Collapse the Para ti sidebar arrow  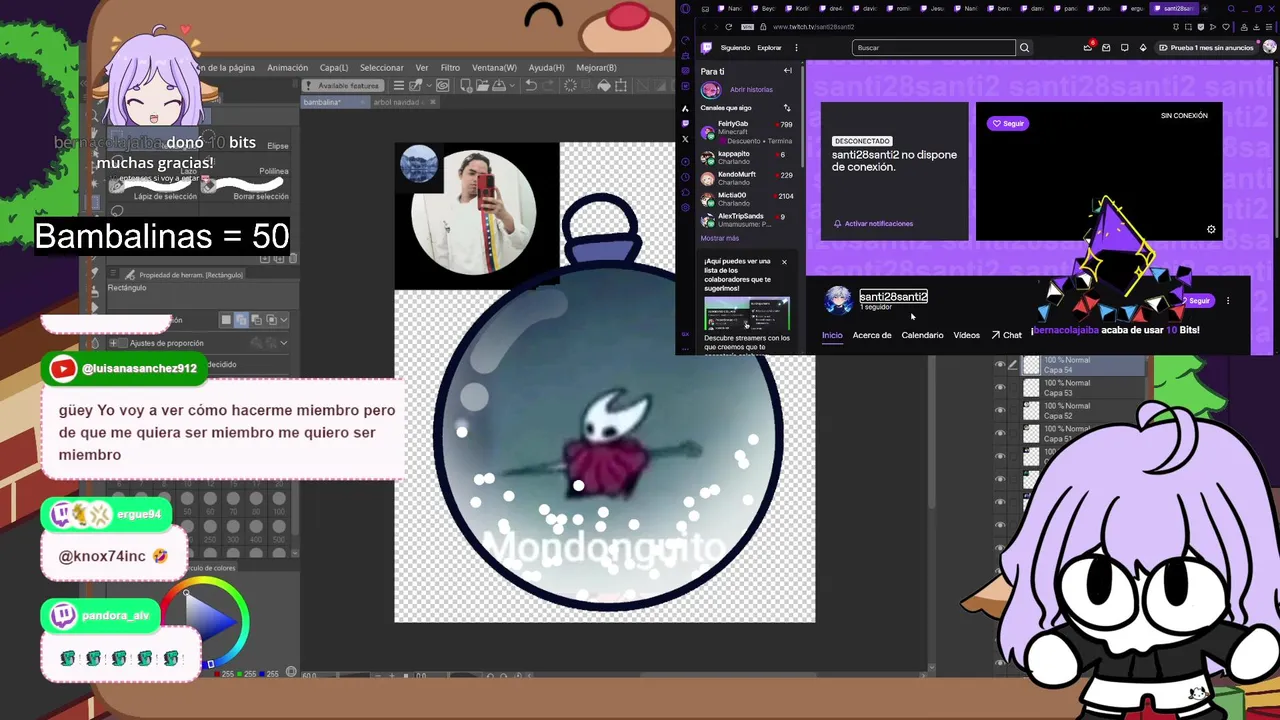pos(787,71)
